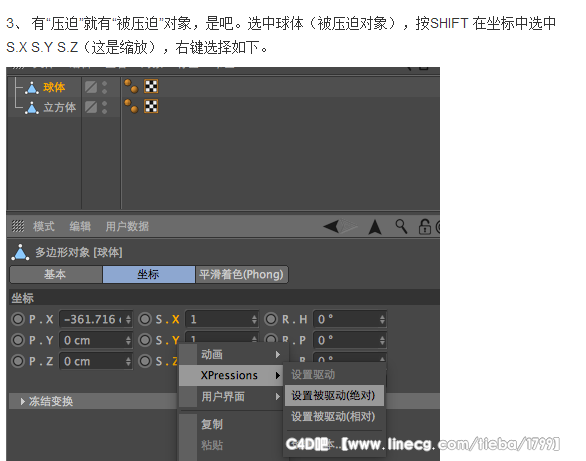Click the P.Z stepper arrows
This screenshot has height=461, width=586.
click(x=128, y=361)
